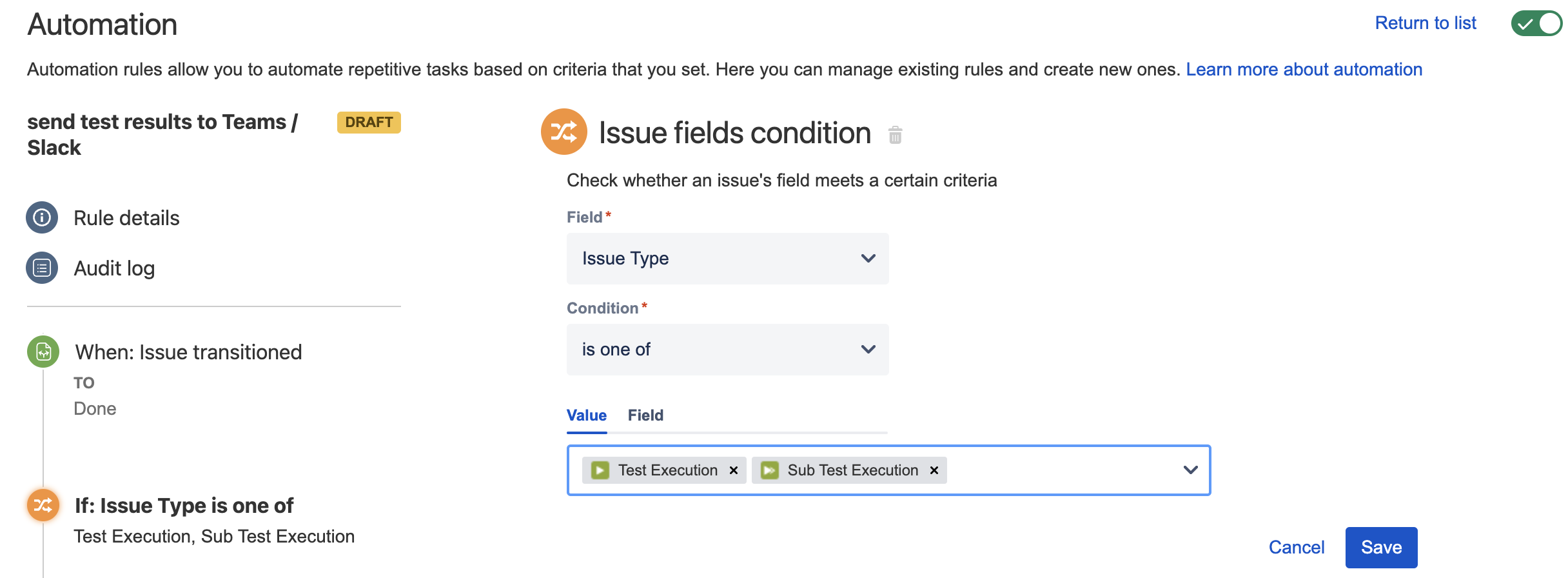Click the trash icon beside Issue fields condition
The width and height of the screenshot is (1568, 578).
pyautogui.click(x=895, y=135)
